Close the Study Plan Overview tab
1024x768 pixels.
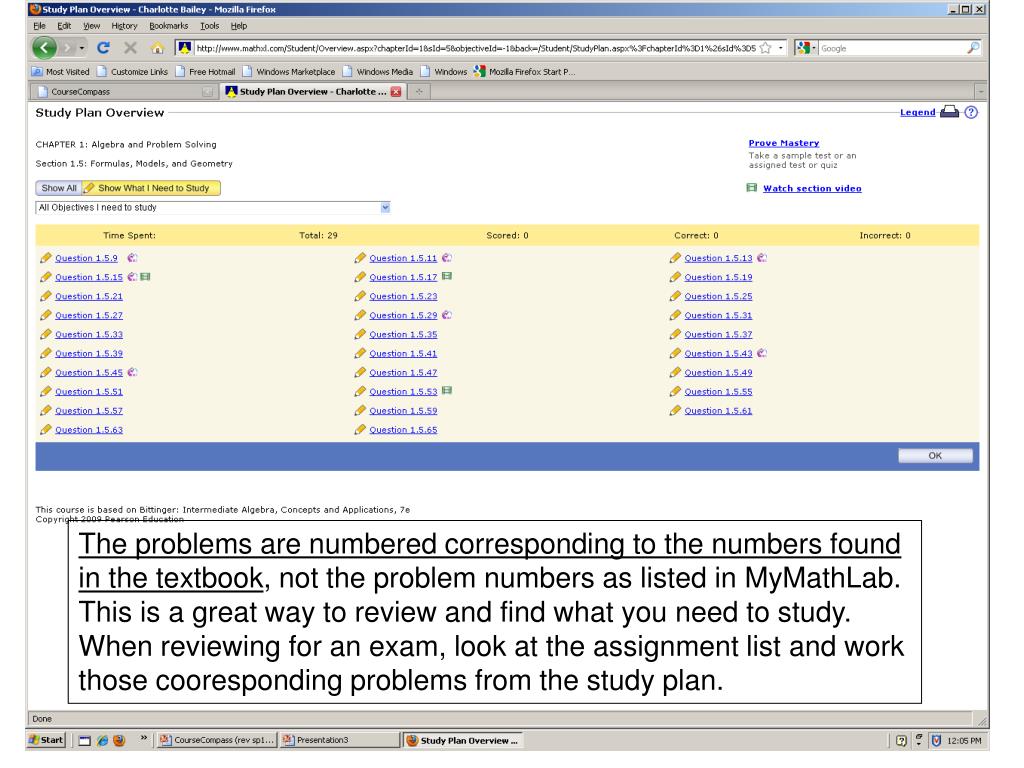click(396, 92)
